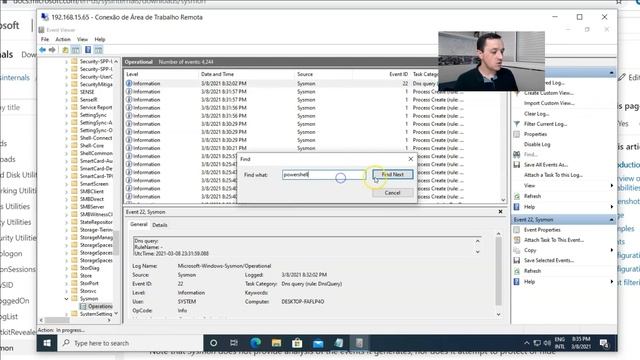Sort by the Source column header
This screenshot has height=360, width=640.
pos(323,74)
